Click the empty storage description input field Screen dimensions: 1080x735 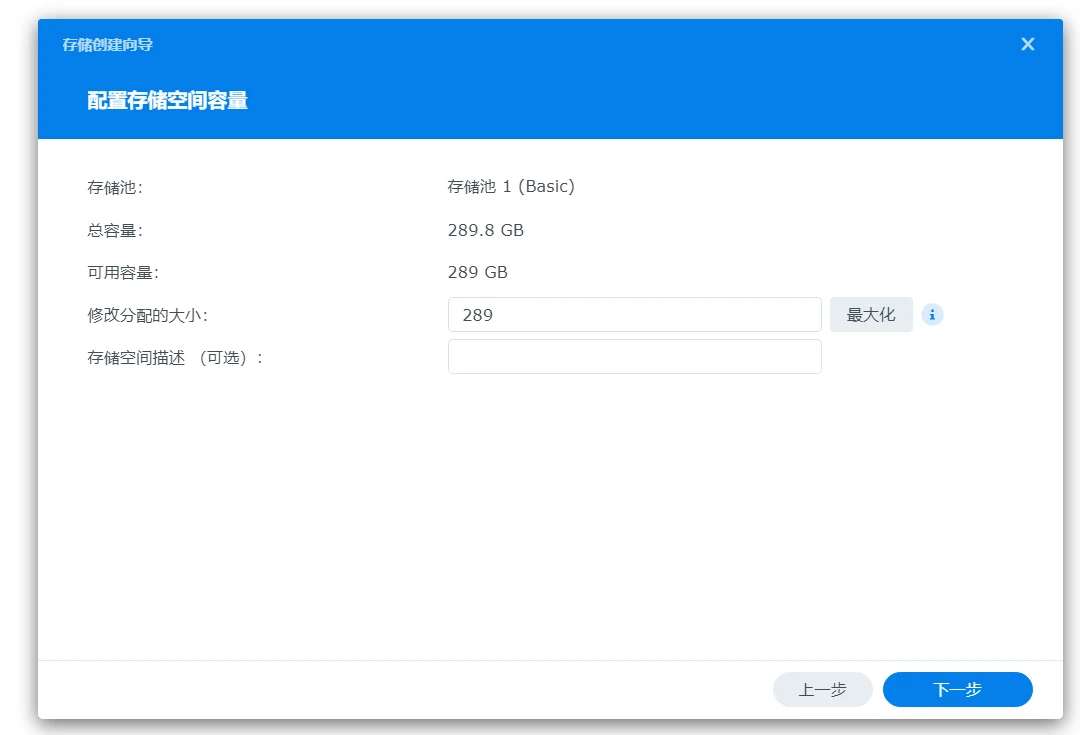634,357
